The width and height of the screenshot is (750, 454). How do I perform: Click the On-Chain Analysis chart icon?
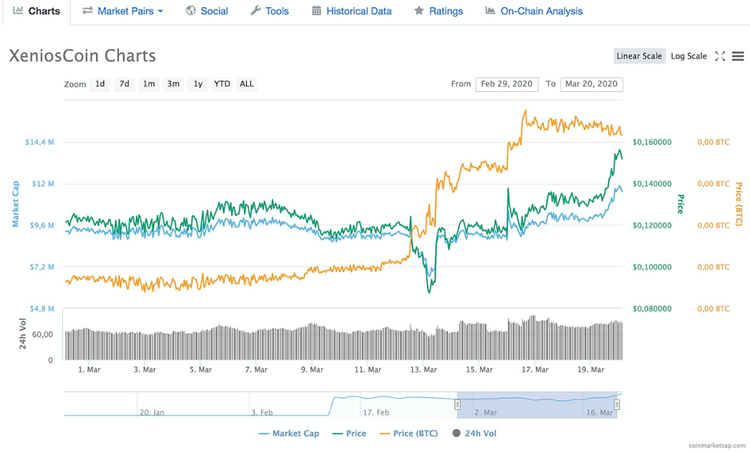pos(490,11)
